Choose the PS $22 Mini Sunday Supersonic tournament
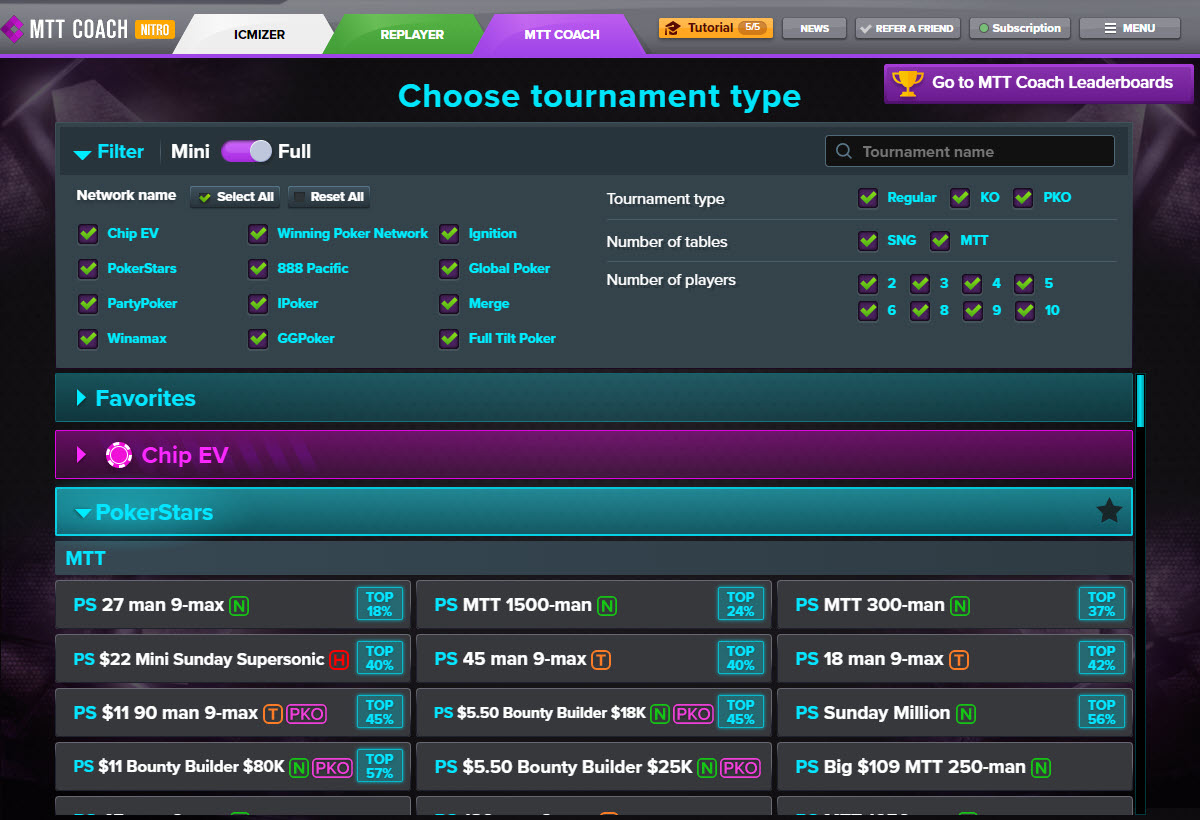This screenshot has height=820, width=1200. [x=233, y=659]
